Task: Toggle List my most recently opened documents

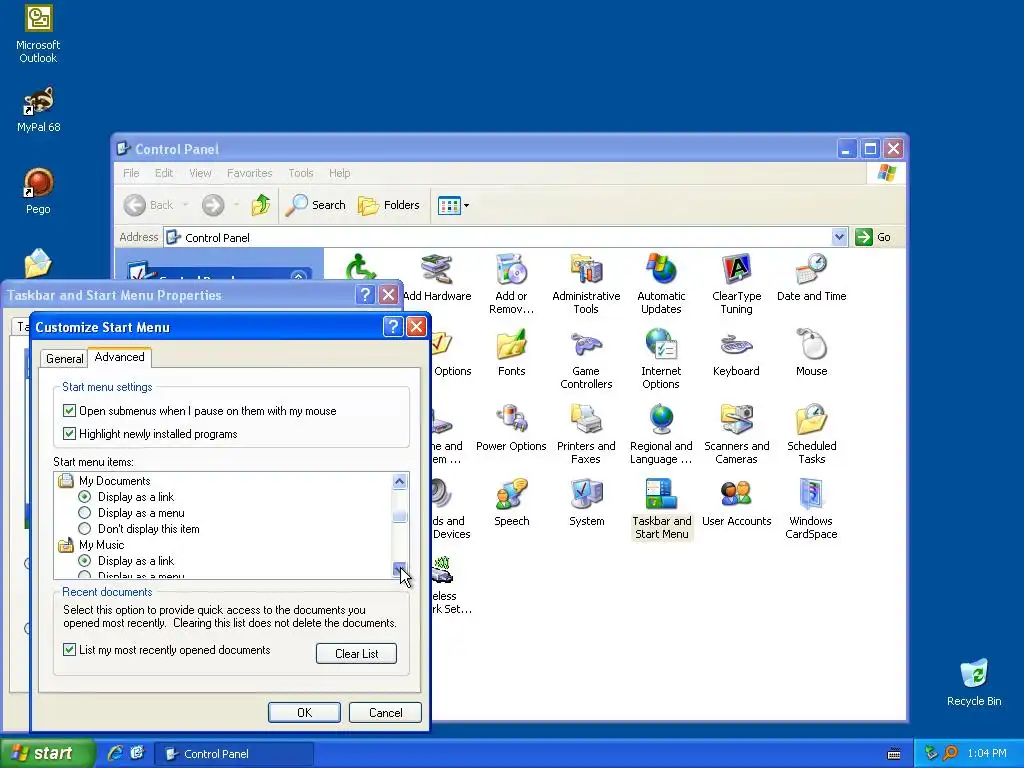Action: pyautogui.click(x=69, y=650)
